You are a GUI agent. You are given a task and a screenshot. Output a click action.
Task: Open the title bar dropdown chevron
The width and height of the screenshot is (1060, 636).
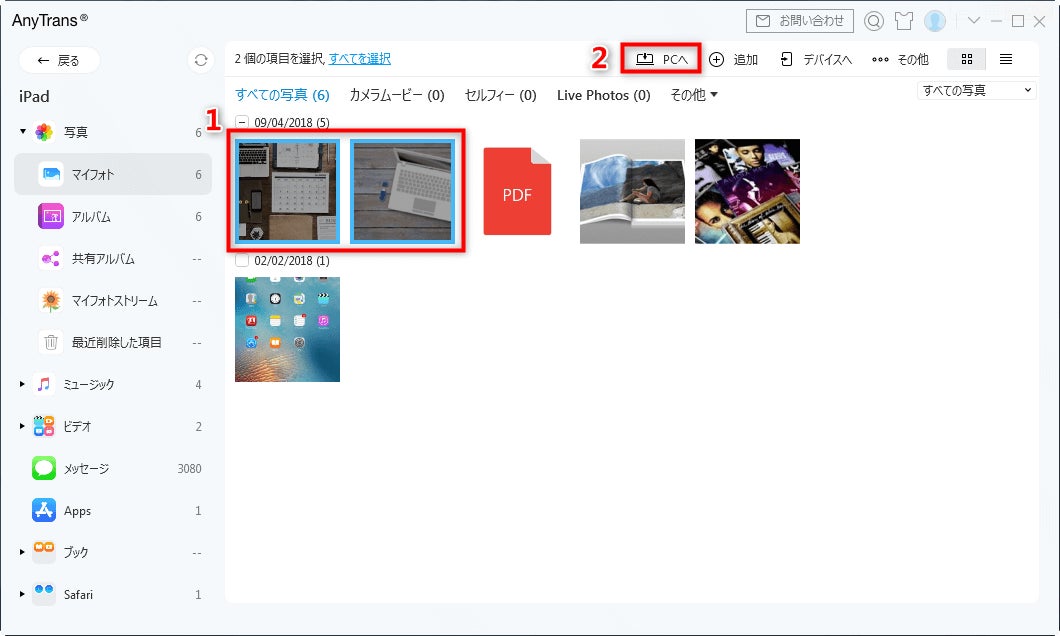click(x=973, y=20)
